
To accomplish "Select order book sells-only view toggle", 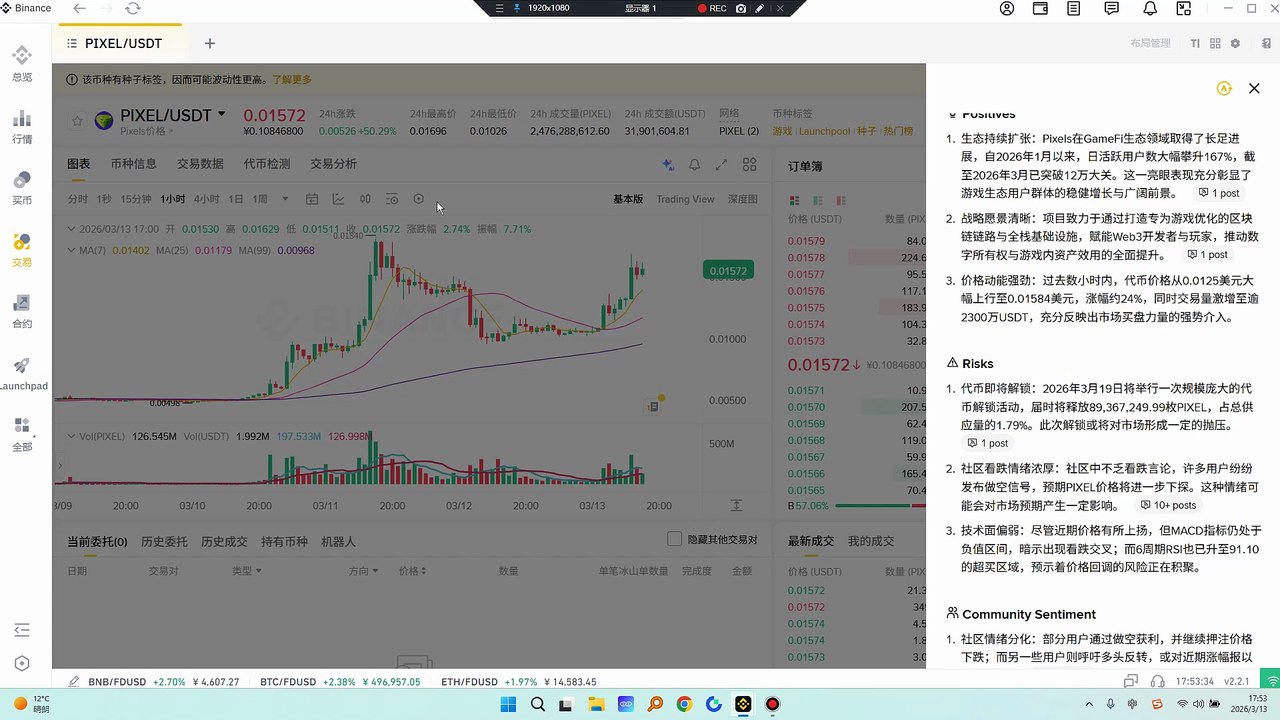I will click(x=841, y=201).
